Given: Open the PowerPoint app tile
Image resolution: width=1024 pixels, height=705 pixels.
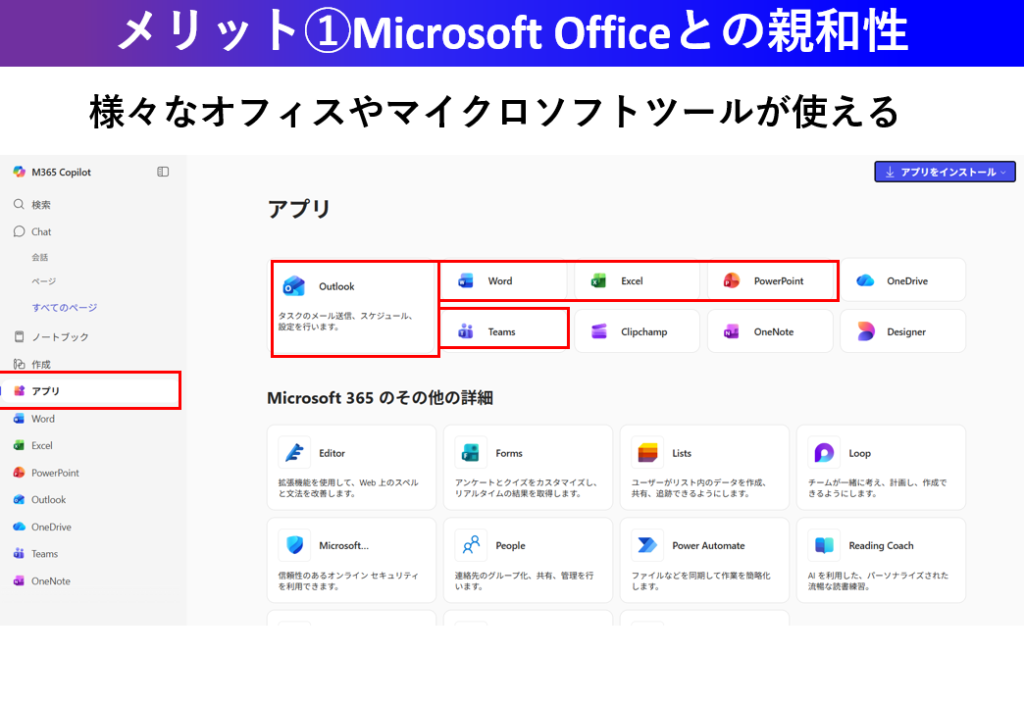Looking at the screenshot, I should pyautogui.click(x=769, y=281).
